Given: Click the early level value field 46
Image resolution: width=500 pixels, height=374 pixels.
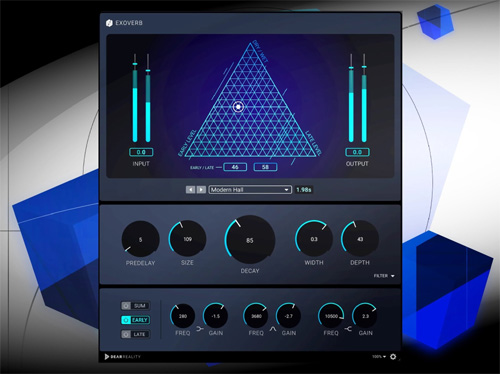Looking at the screenshot, I should [235, 167].
